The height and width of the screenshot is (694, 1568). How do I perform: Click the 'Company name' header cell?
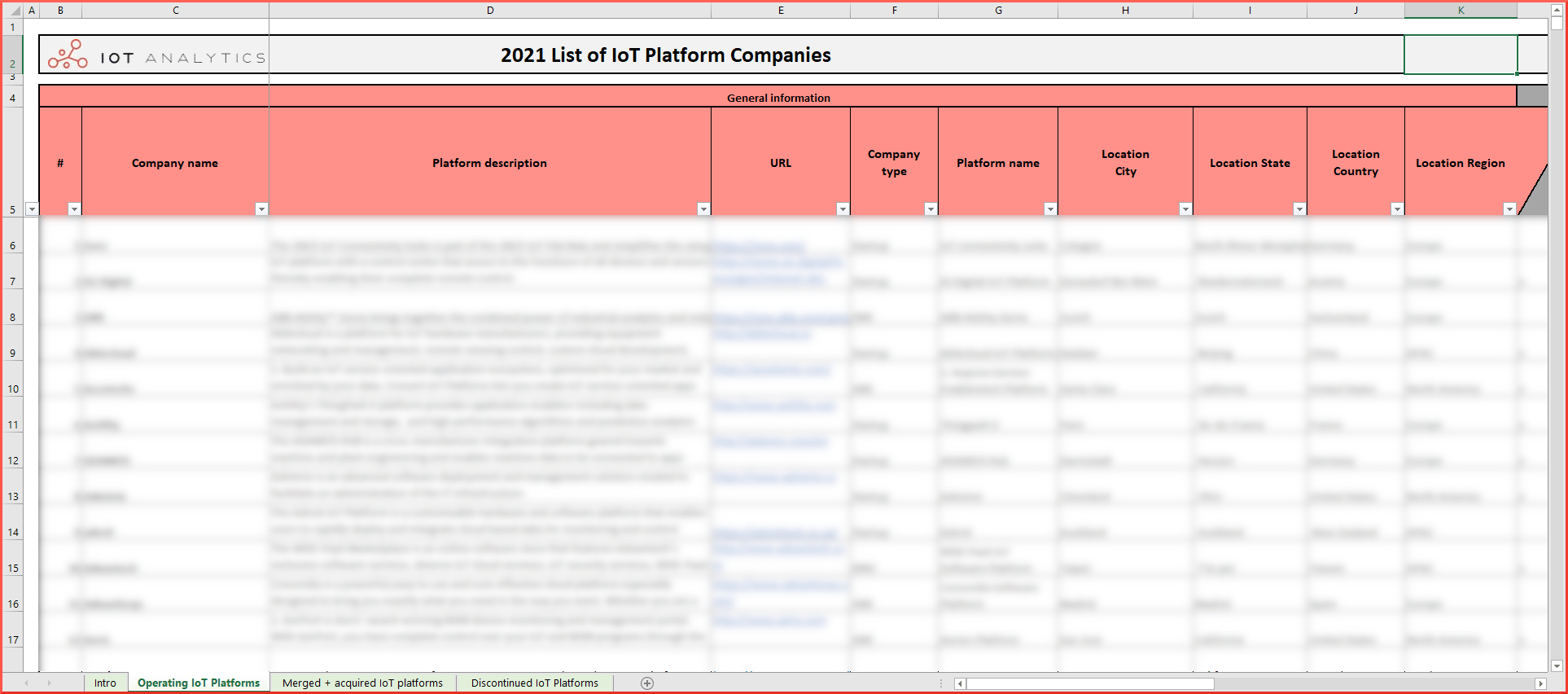pos(175,163)
